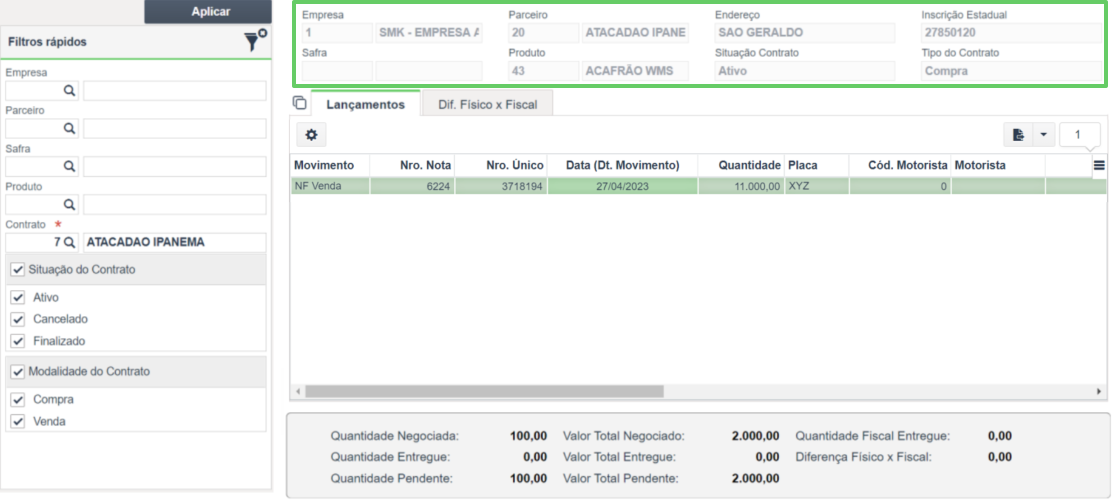Toggle the Situação do Contrato group checkbox
This screenshot has height=500, width=1114.
click(18, 270)
